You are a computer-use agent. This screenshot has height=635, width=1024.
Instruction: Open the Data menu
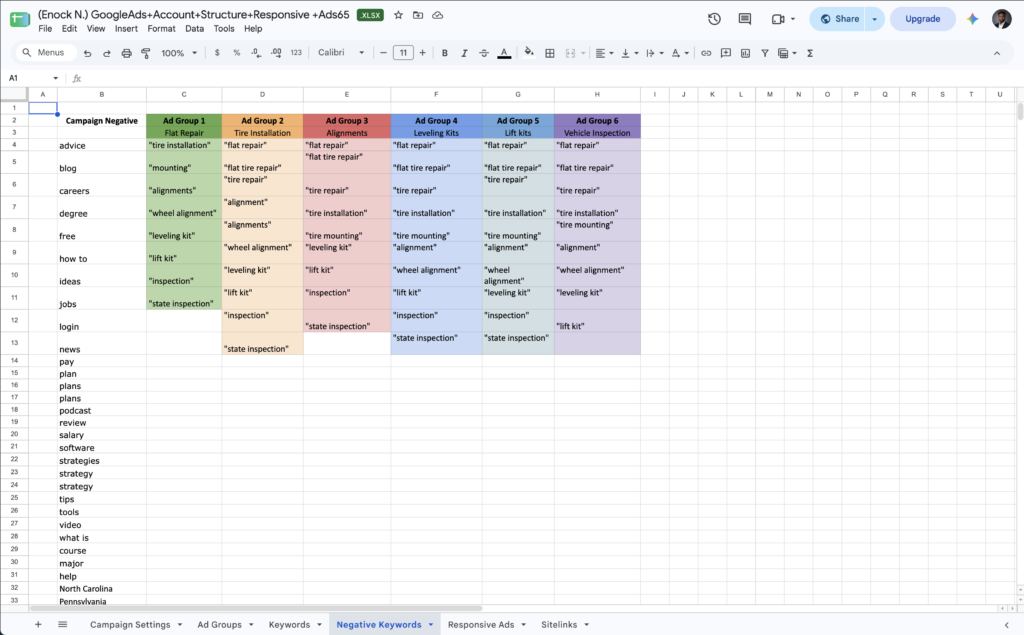point(194,29)
